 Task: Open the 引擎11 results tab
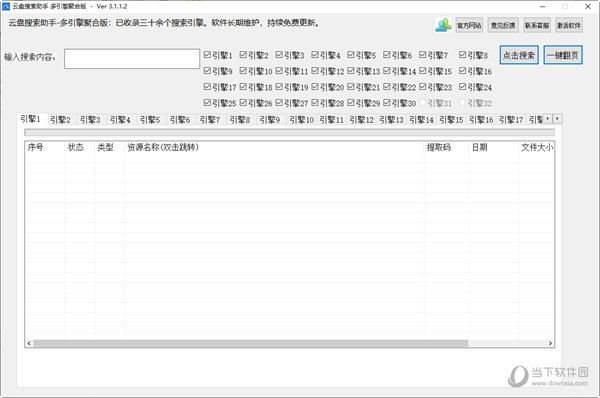coord(331,120)
